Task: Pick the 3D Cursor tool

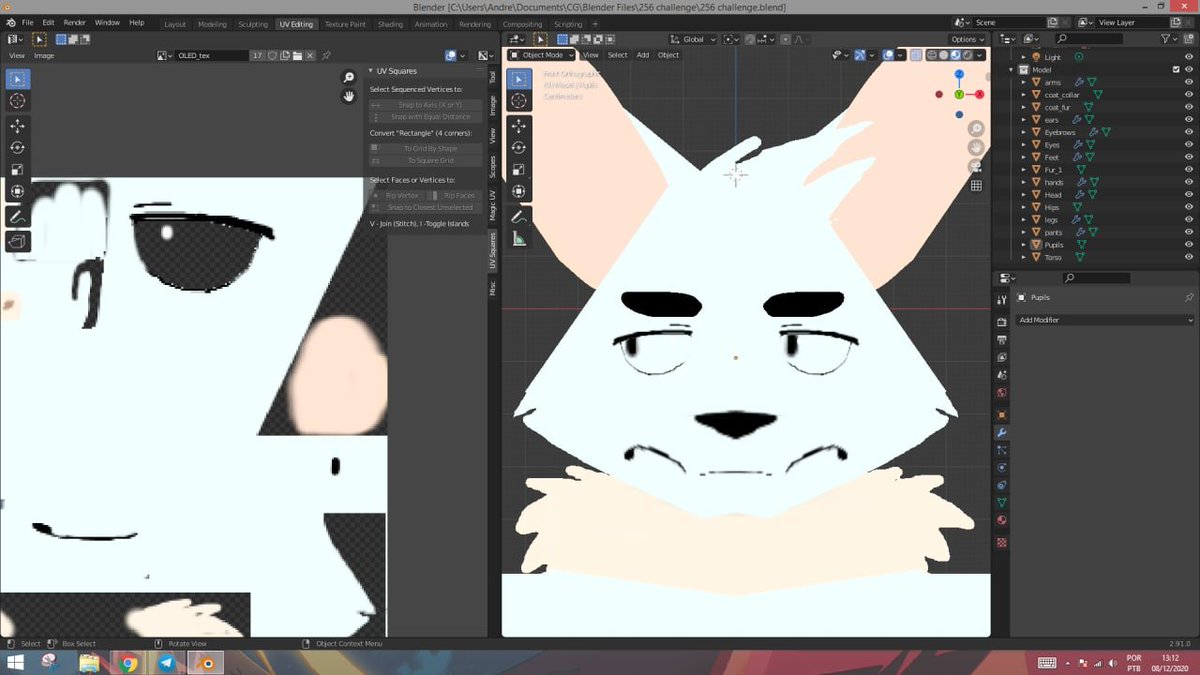Action: click(519, 101)
